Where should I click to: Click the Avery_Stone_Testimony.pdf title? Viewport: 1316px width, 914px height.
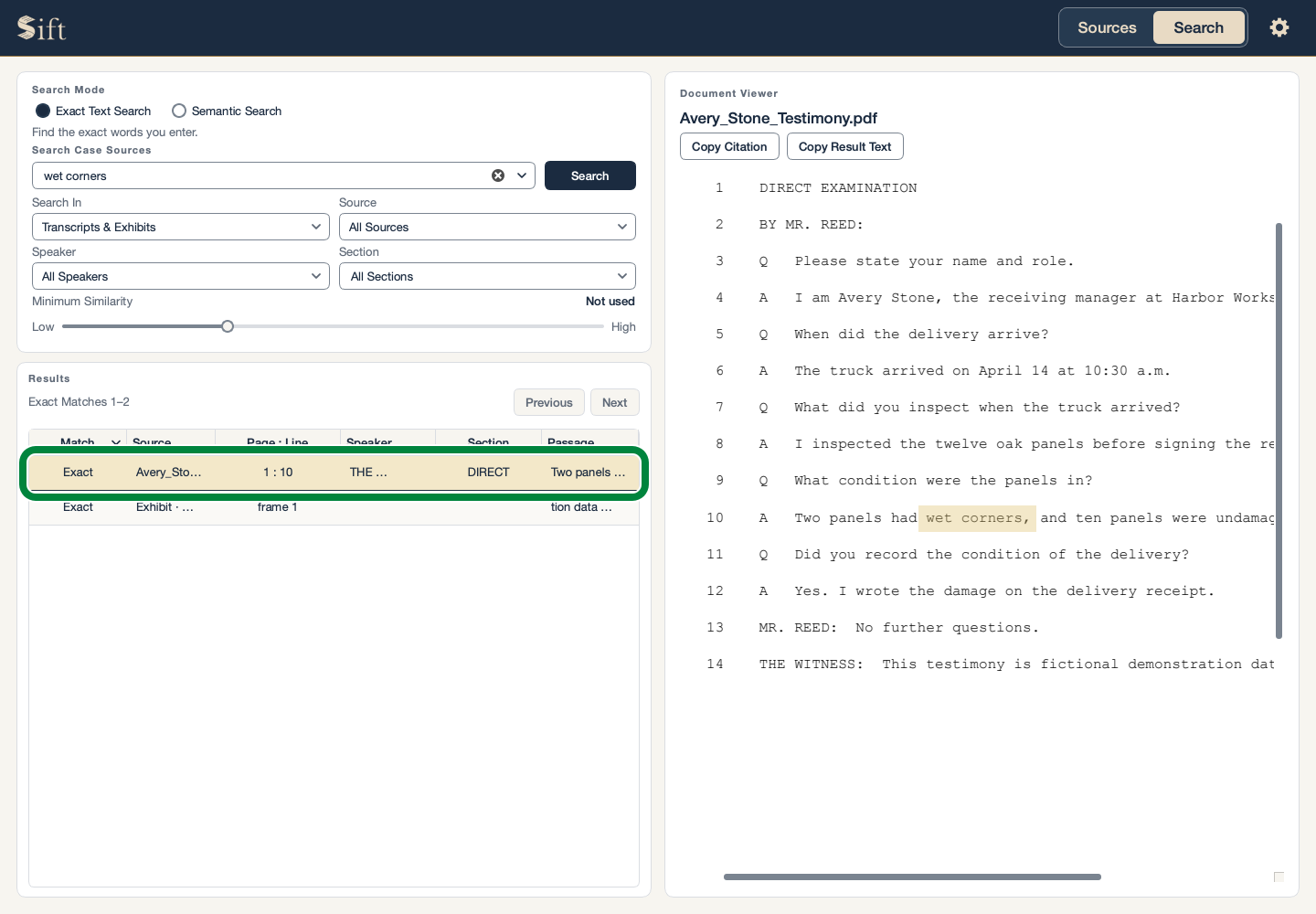click(779, 118)
